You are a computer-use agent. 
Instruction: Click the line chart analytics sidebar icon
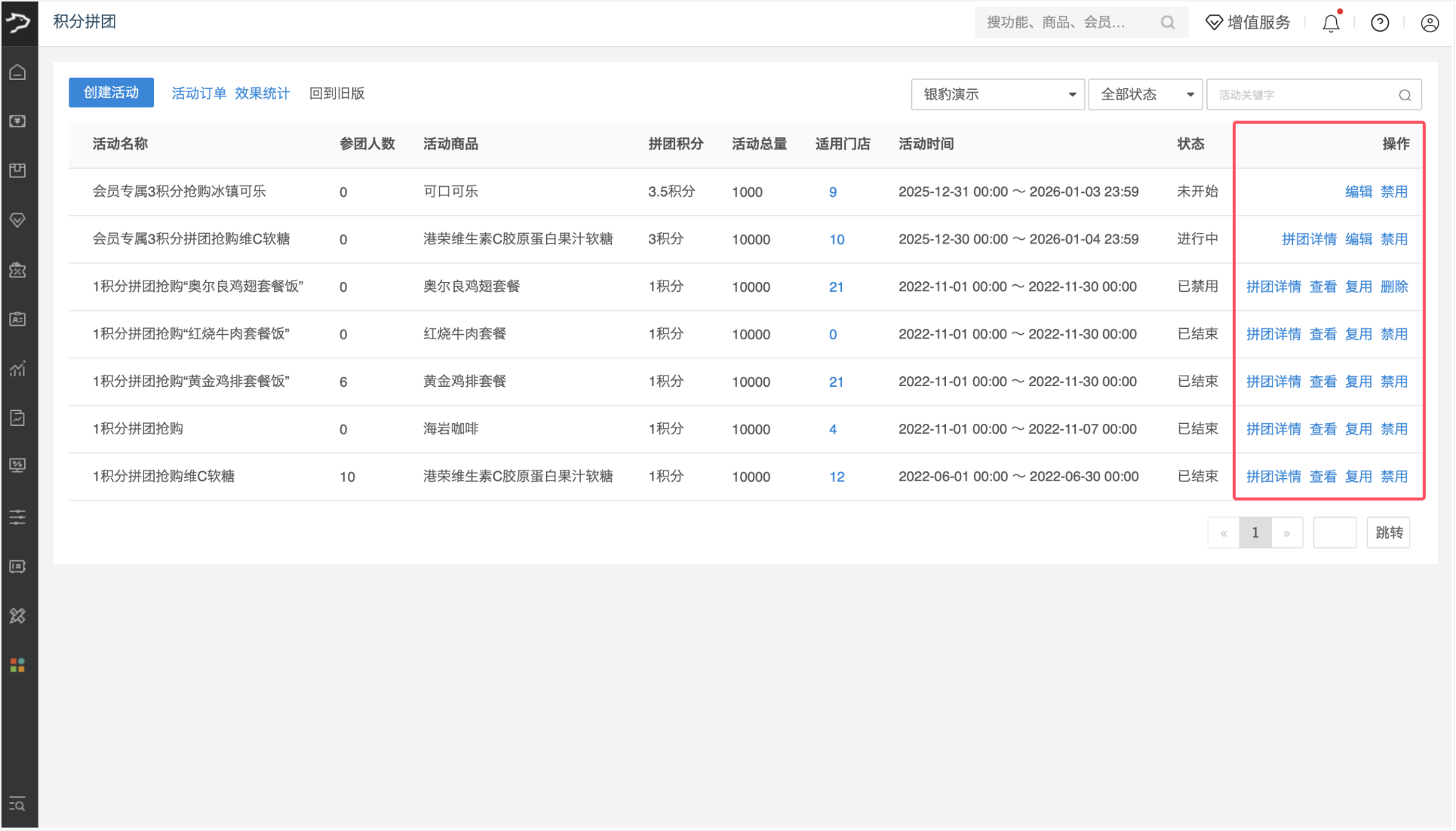pos(18,369)
